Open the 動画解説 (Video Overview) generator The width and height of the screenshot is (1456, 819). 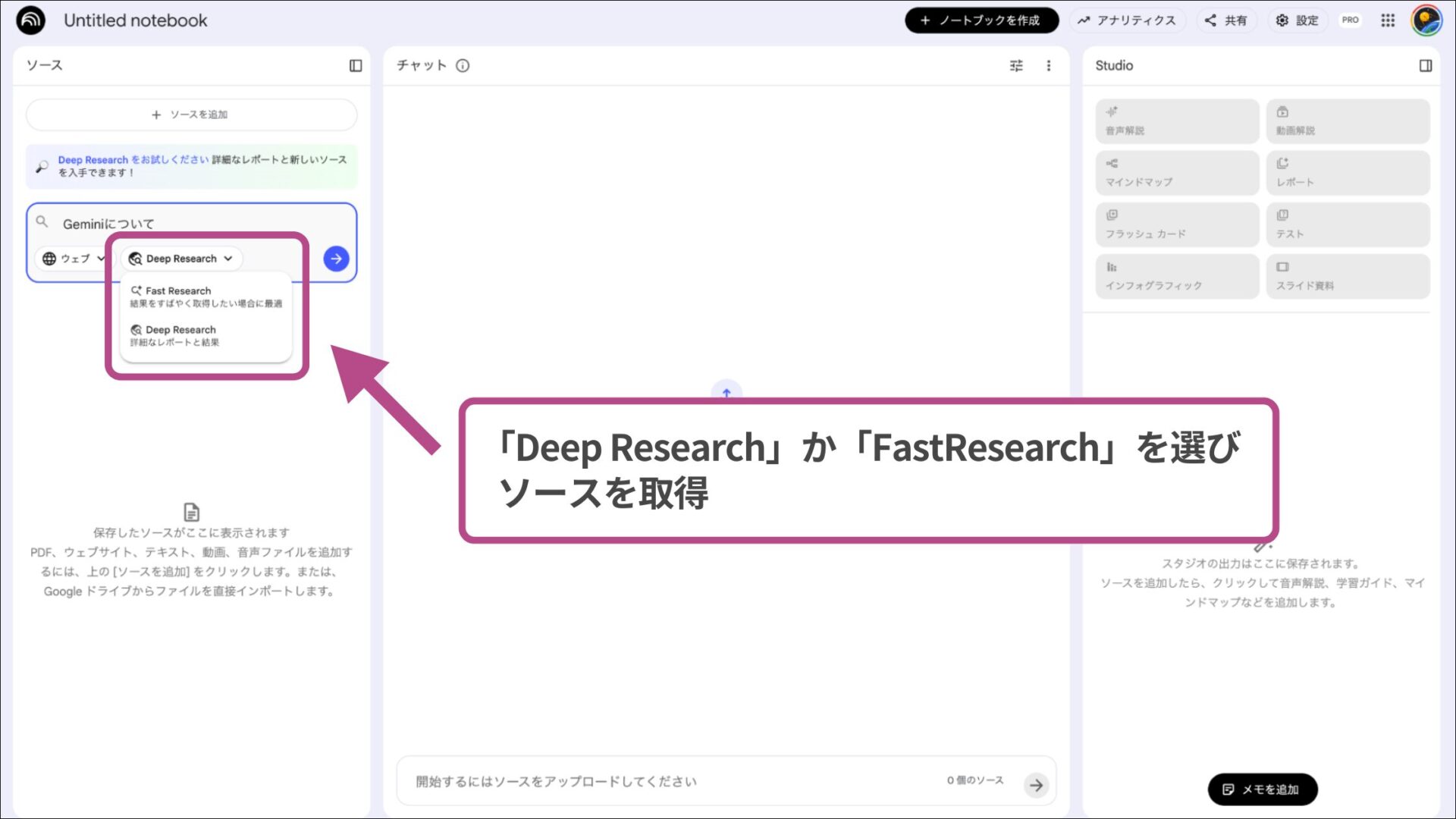(1348, 121)
